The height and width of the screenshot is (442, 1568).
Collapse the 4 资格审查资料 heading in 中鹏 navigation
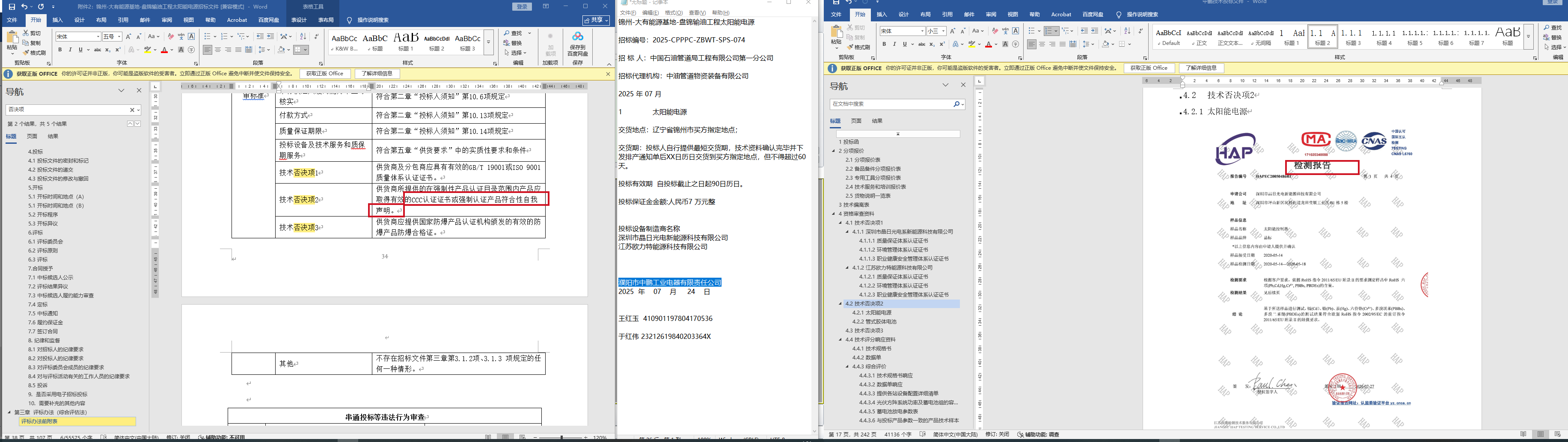(834, 214)
